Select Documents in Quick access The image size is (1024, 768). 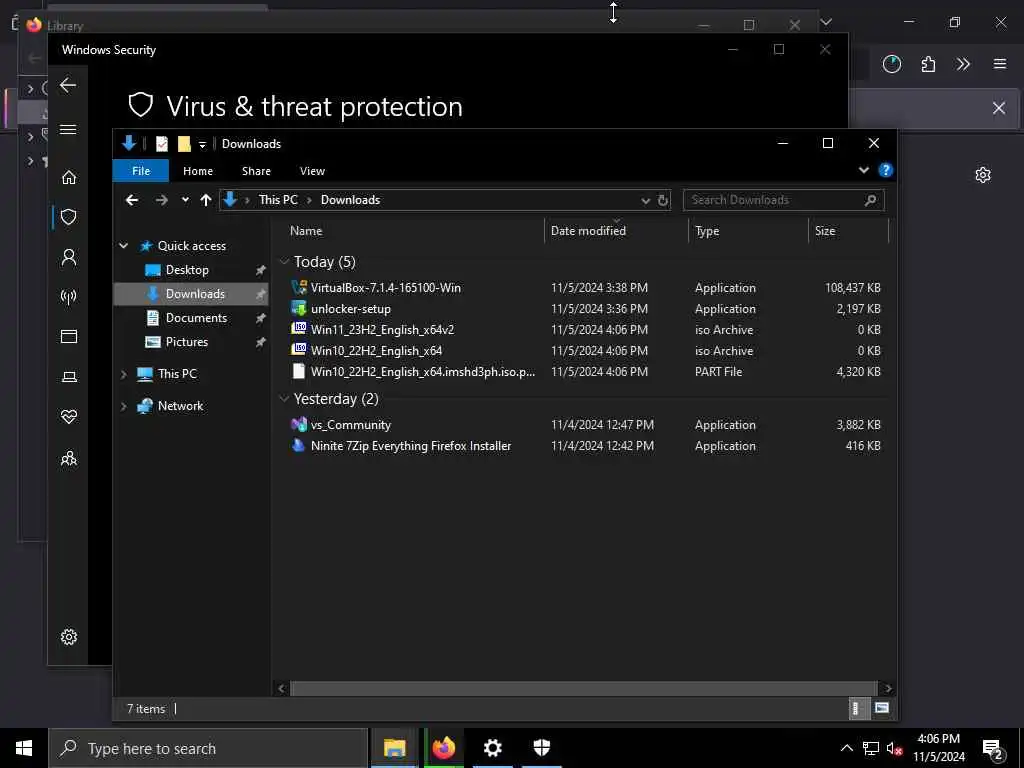click(196, 318)
